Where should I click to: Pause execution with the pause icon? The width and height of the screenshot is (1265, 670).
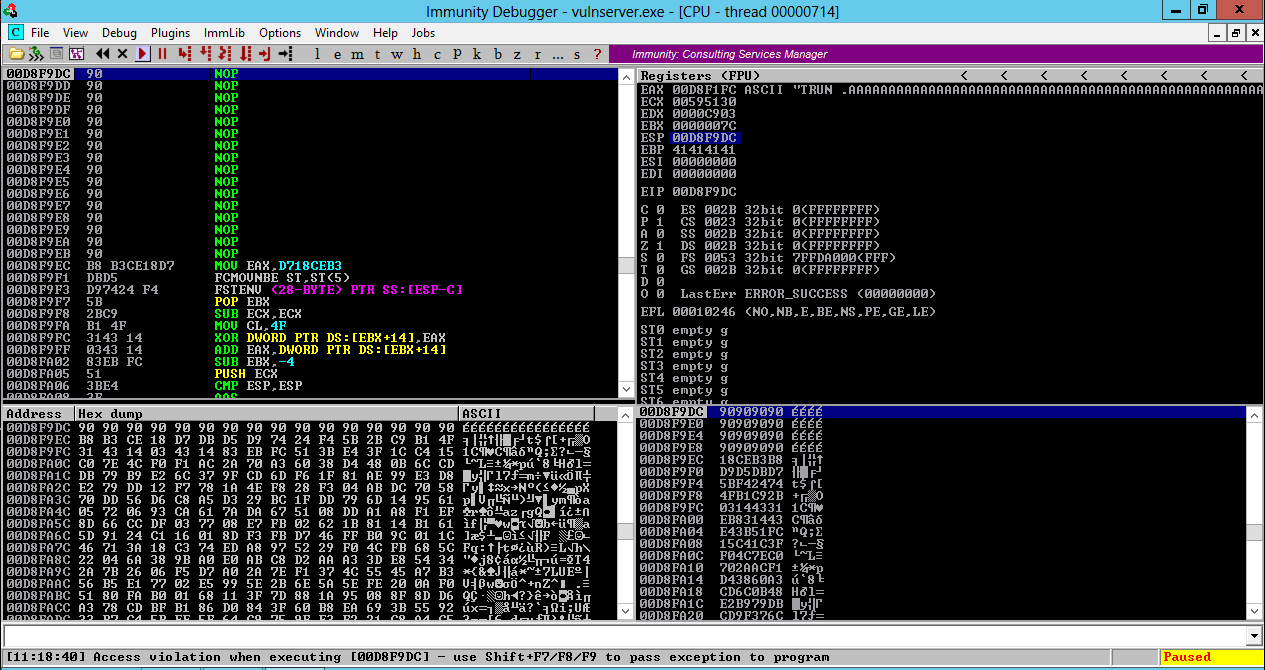click(x=162, y=53)
